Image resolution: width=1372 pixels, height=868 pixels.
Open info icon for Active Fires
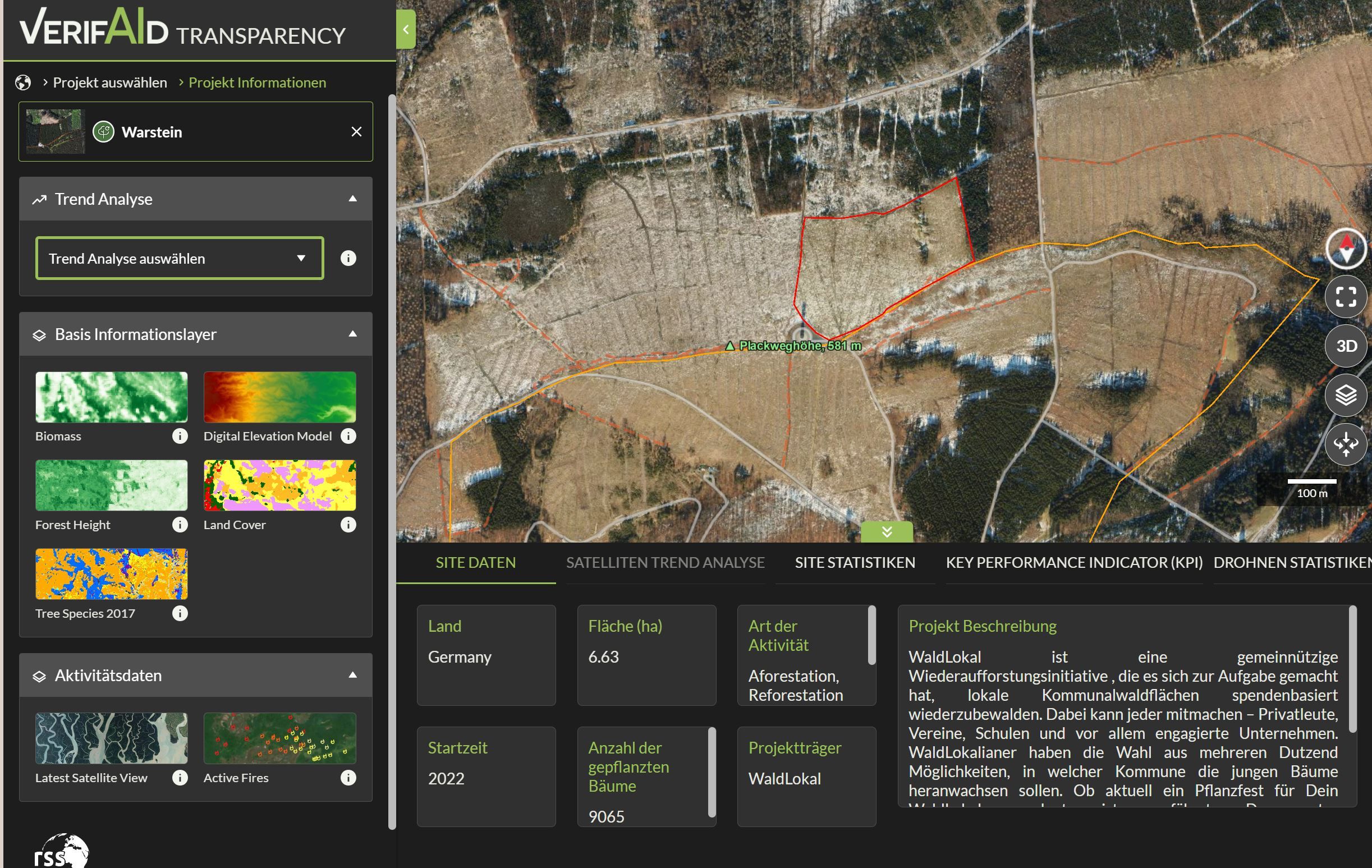(348, 778)
